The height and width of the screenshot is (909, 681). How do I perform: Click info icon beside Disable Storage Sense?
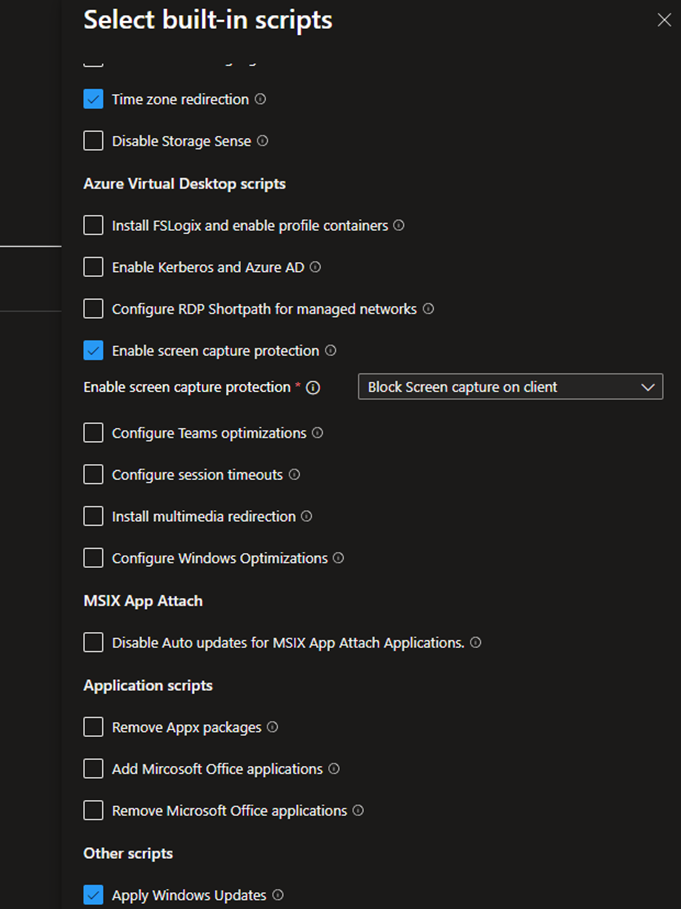tap(263, 141)
